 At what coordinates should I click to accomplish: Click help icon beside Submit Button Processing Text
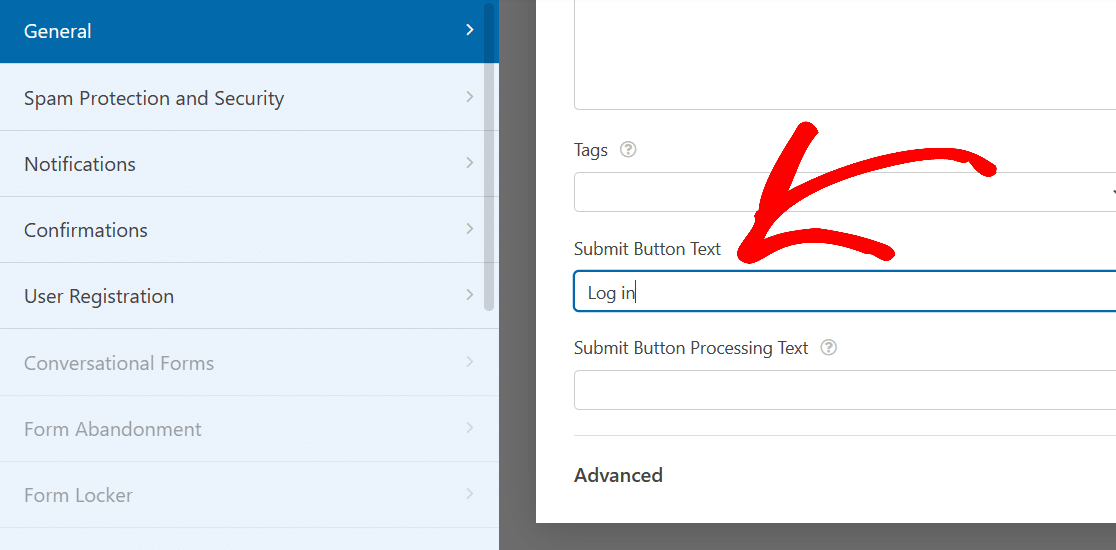pyautogui.click(x=828, y=348)
